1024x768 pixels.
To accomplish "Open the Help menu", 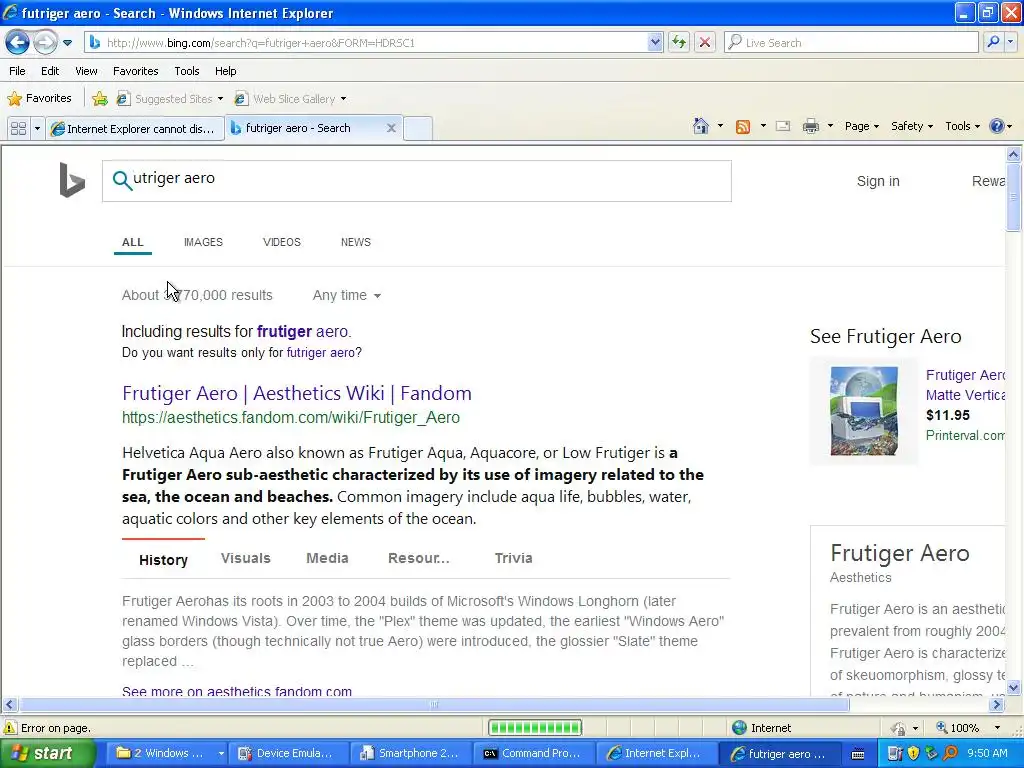I will click(x=225, y=71).
